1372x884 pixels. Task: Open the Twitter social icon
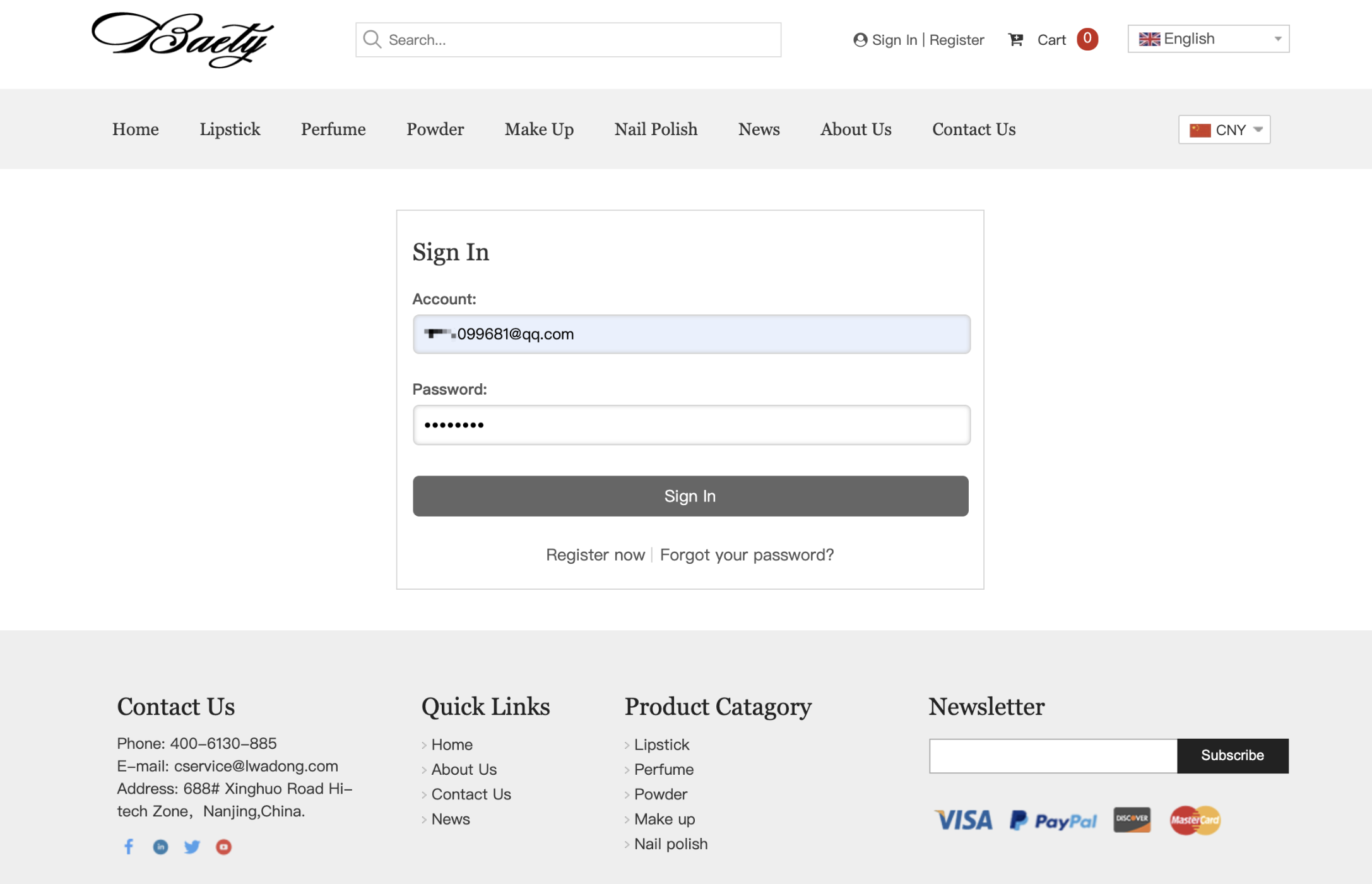[x=192, y=846]
